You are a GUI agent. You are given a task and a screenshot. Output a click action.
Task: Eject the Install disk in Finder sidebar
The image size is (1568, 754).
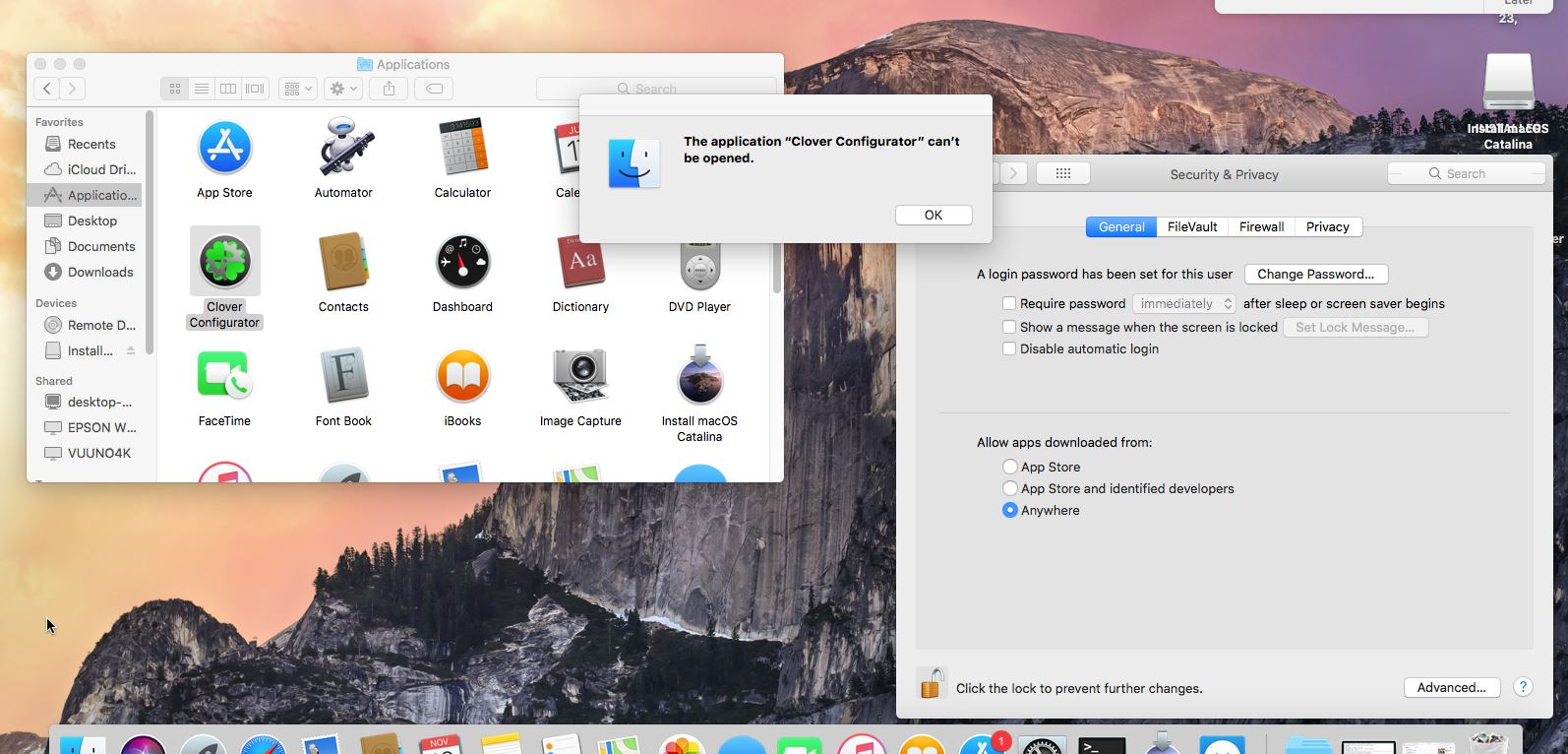tap(131, 350)
